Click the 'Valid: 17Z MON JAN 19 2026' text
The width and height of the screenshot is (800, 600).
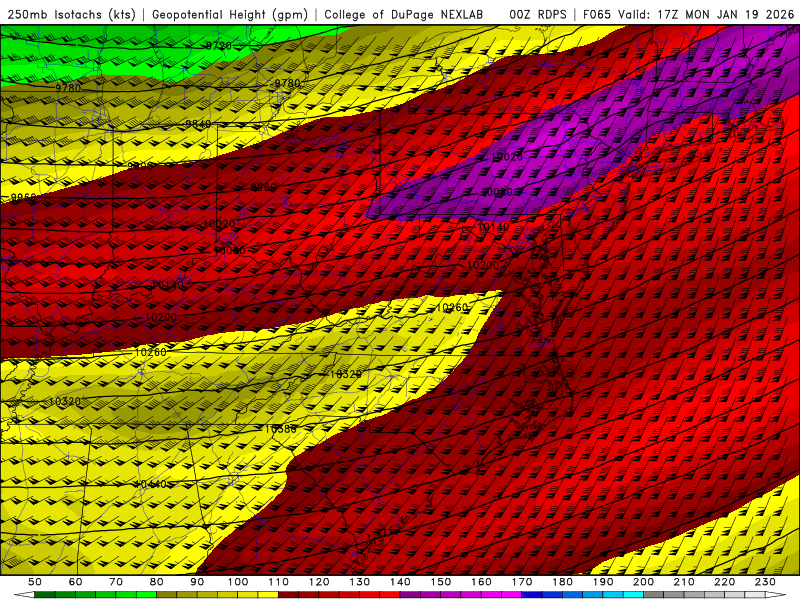(x=706, y=15)
